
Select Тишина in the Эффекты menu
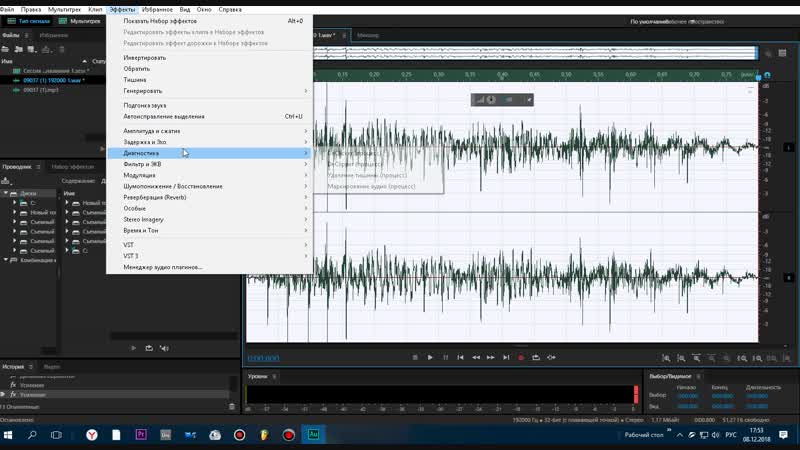coord(210,80)
